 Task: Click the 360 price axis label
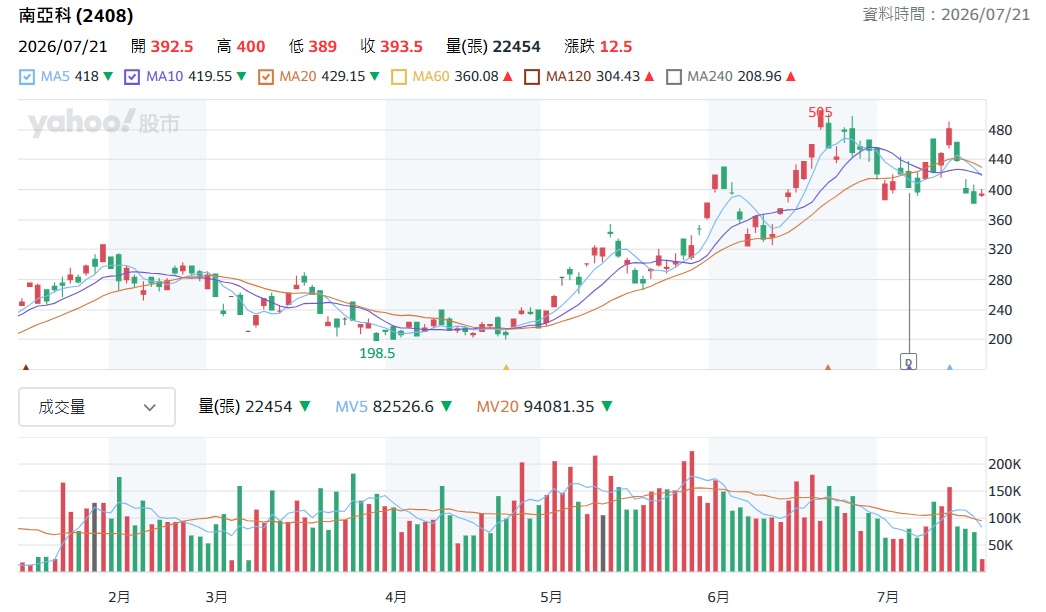1000,220
